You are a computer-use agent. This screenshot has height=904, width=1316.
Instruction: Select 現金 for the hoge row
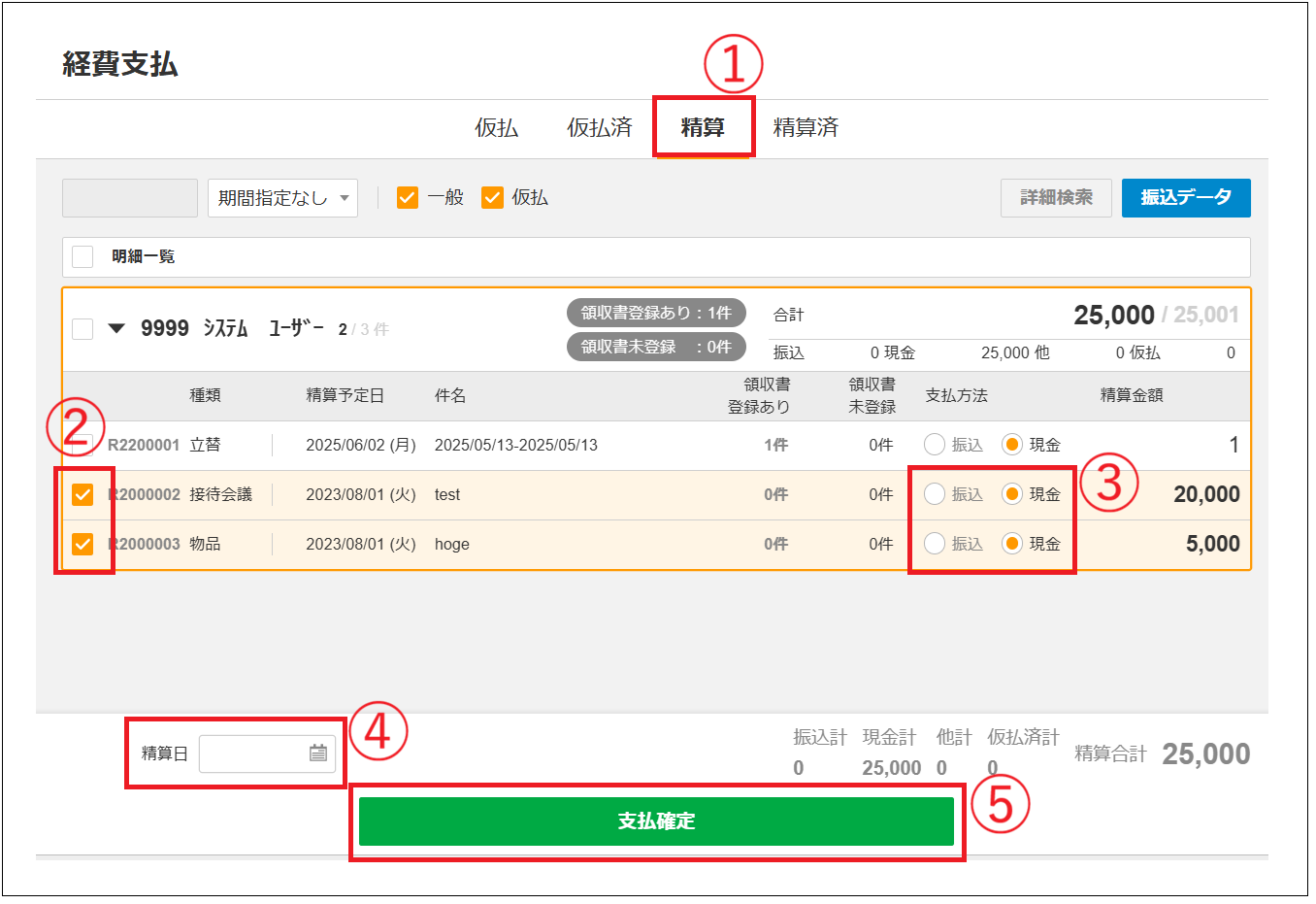click(1012, 544)
